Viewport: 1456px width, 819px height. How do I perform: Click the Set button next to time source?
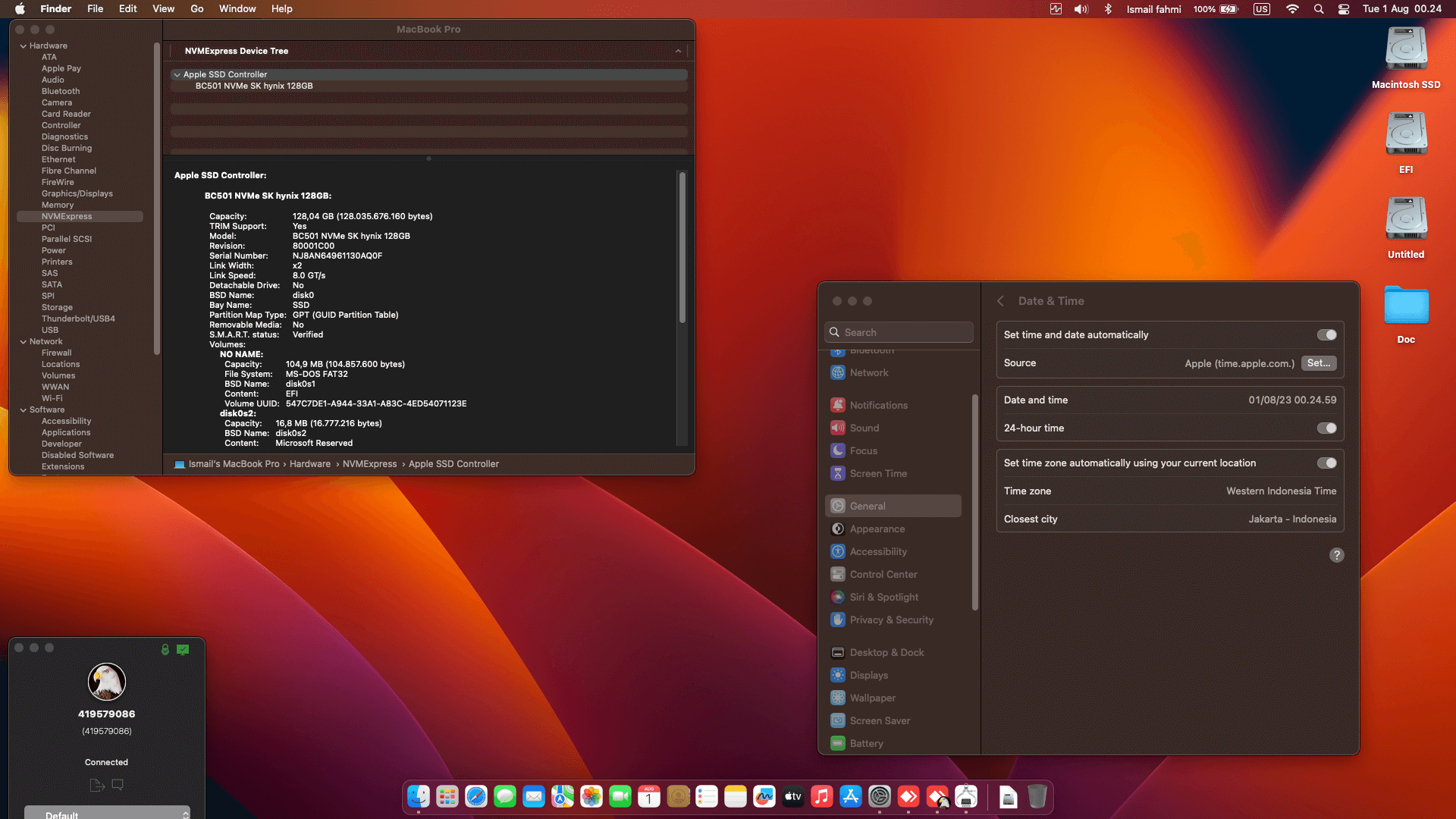[x=1319, y=363]
